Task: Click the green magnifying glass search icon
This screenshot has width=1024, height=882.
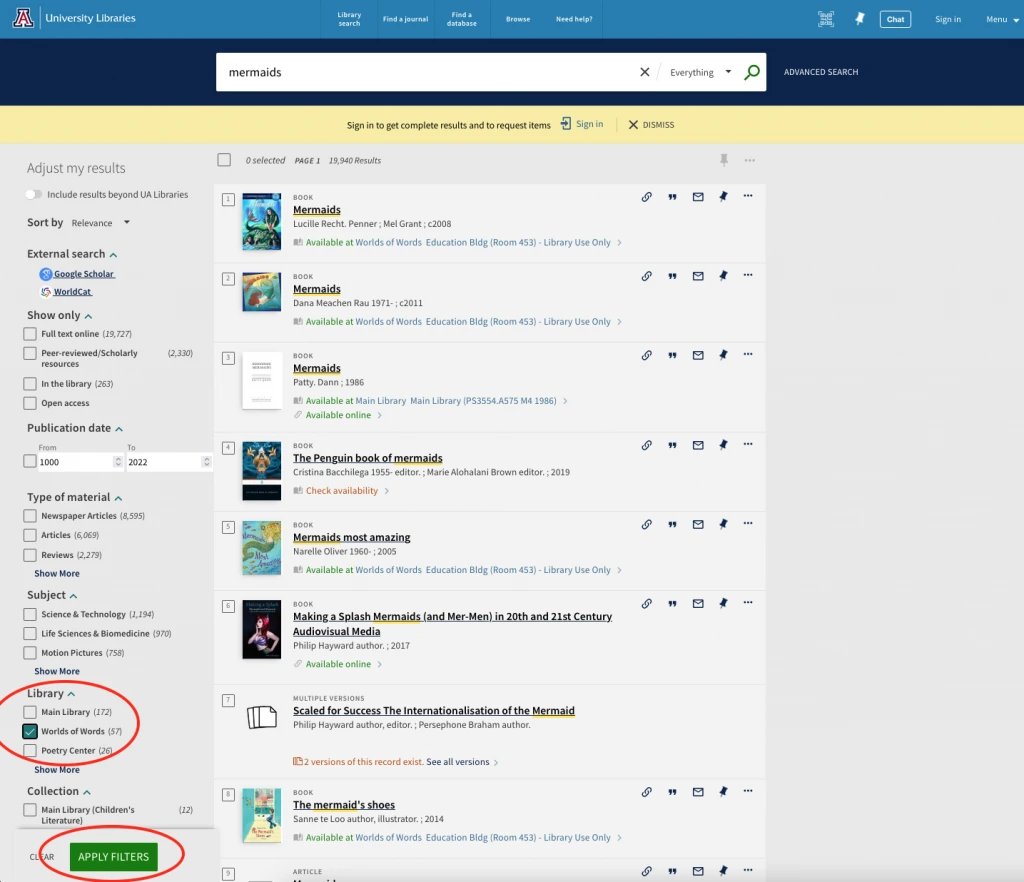Action: 752,72
